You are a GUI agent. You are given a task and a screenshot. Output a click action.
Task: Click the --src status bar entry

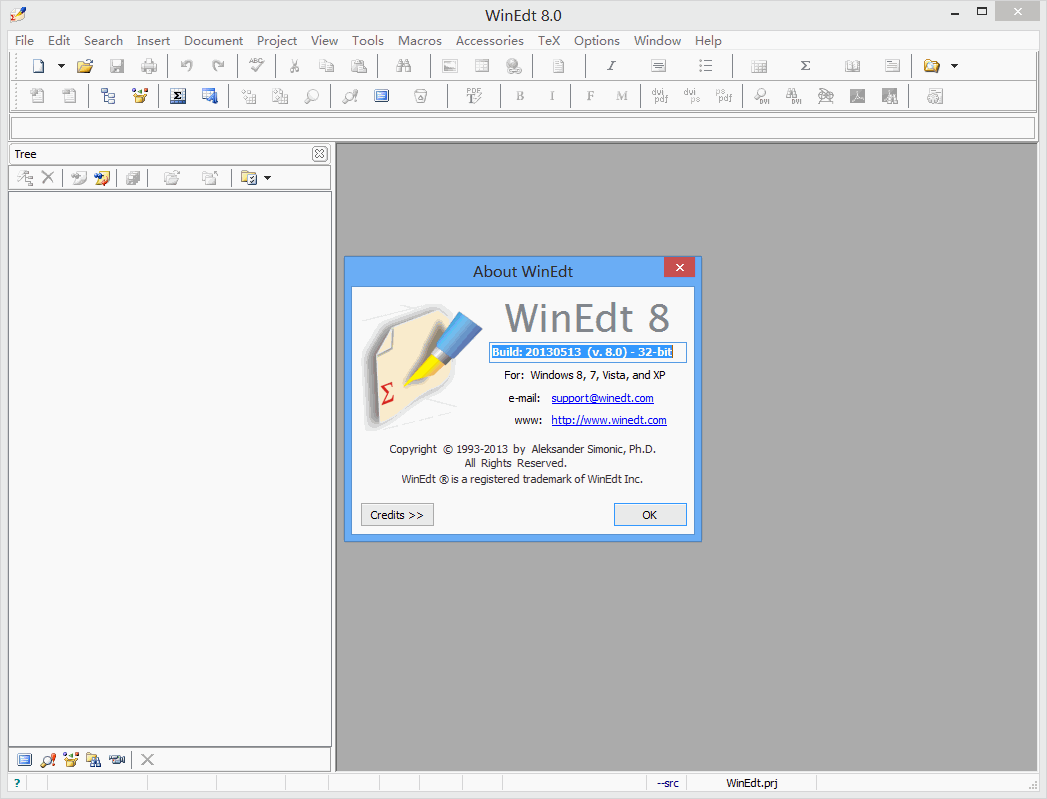click(x=668, y=783)
